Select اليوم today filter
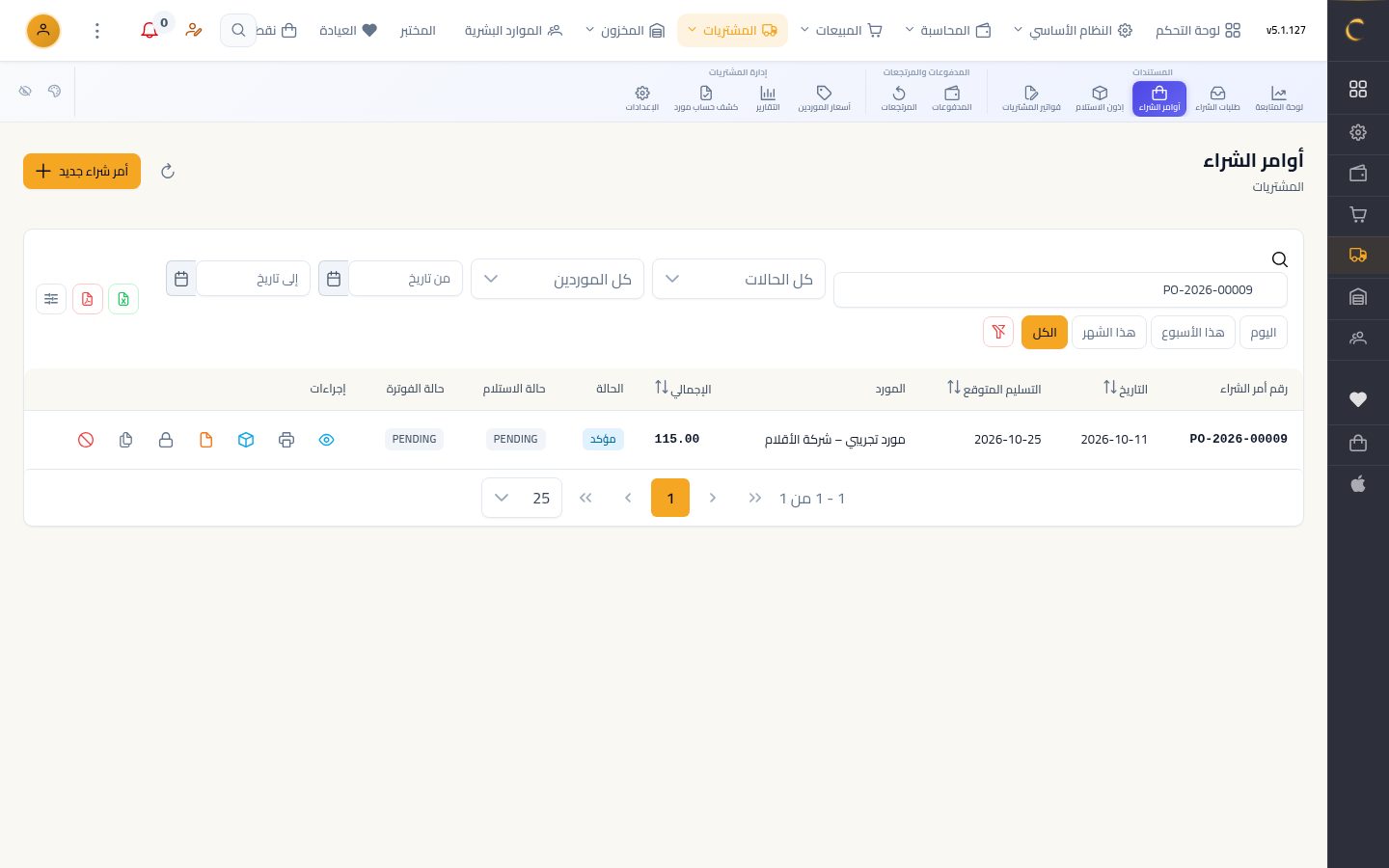The image size is (1389, 868). 1263,332
